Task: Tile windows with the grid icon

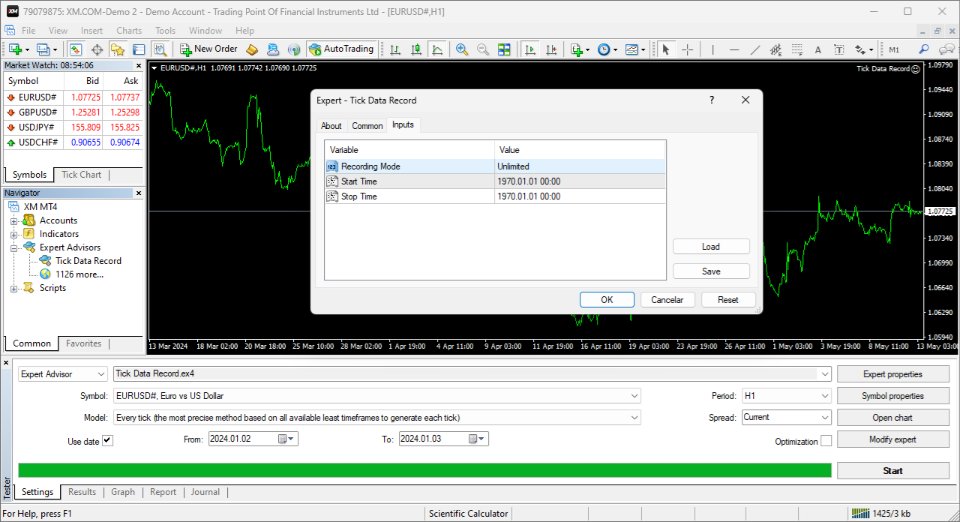Action: tap(504, 50)
